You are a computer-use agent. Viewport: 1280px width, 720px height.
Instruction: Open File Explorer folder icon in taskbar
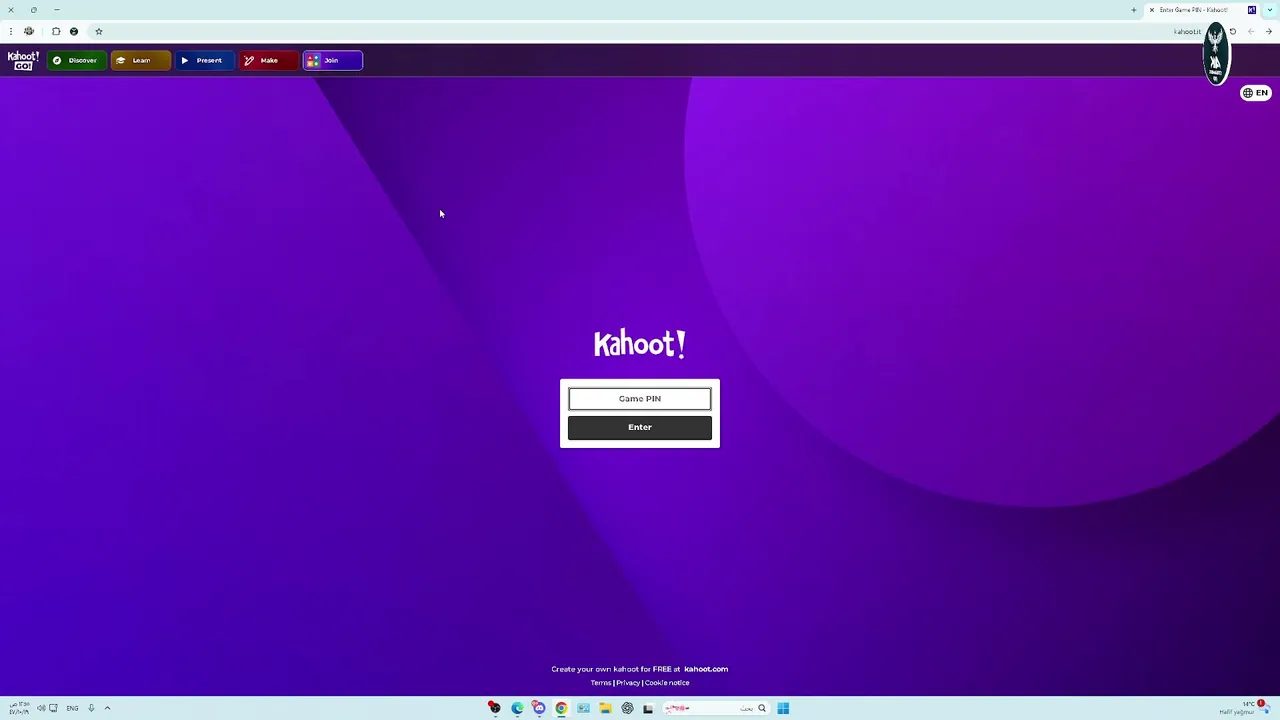coord(605,708)
